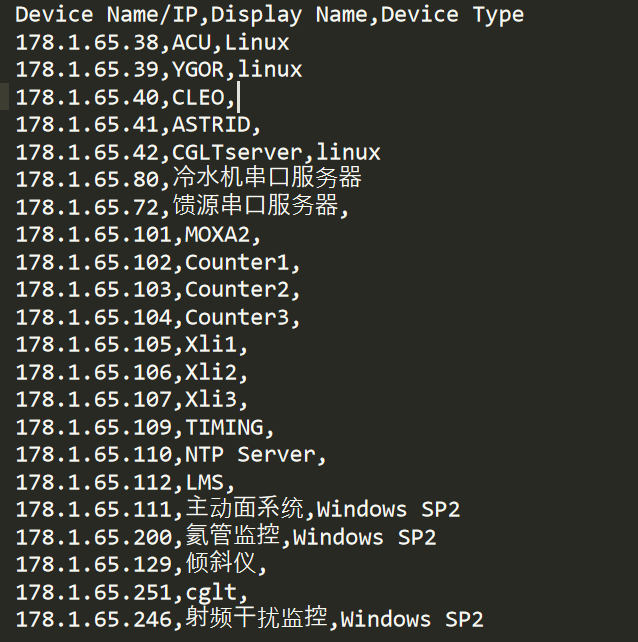Click the MOXA2 text
Image resolution: width=638 pixels, height=642 pixels.
tap(220, 236)
